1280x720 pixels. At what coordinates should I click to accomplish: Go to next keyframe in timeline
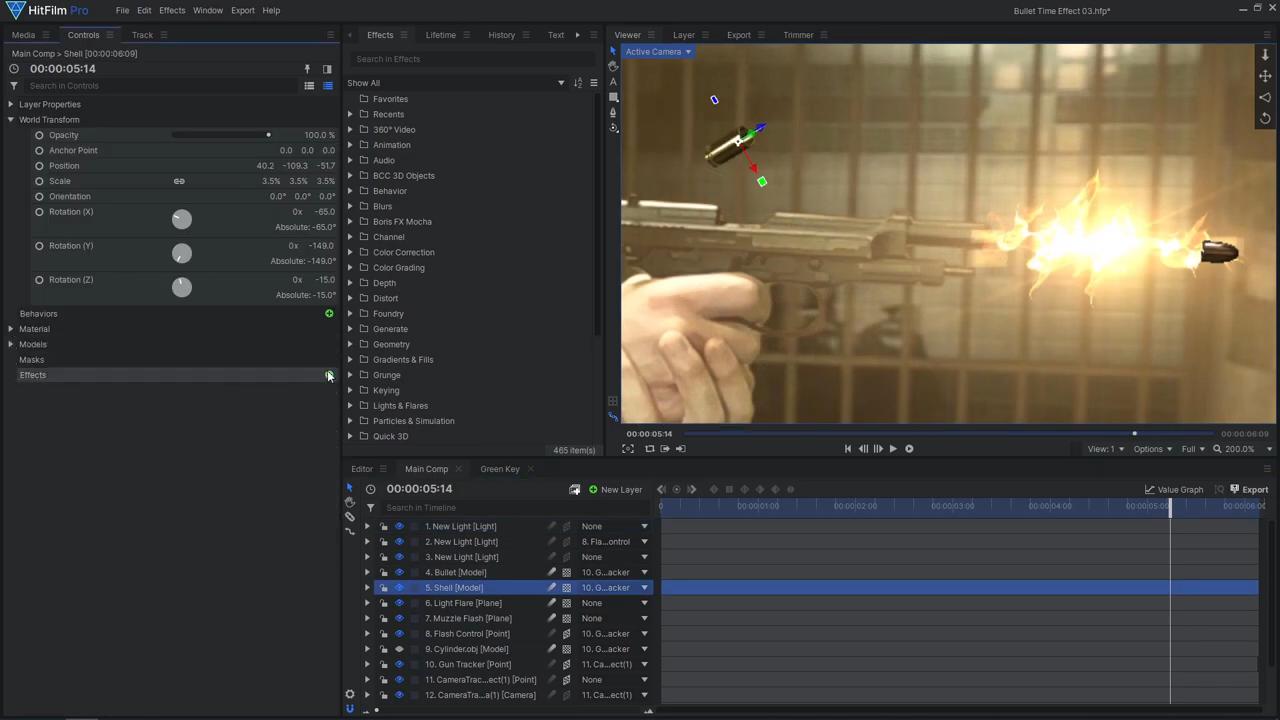pos(692,490)
